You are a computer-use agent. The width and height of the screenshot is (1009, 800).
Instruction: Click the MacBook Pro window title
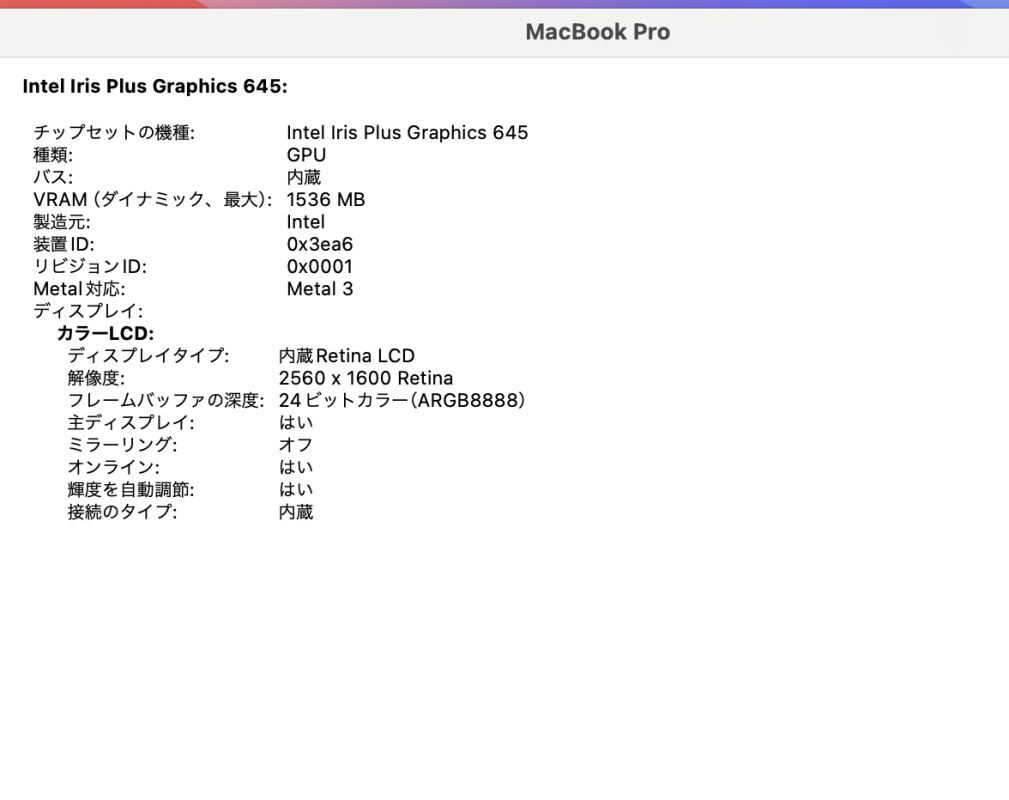597,32
